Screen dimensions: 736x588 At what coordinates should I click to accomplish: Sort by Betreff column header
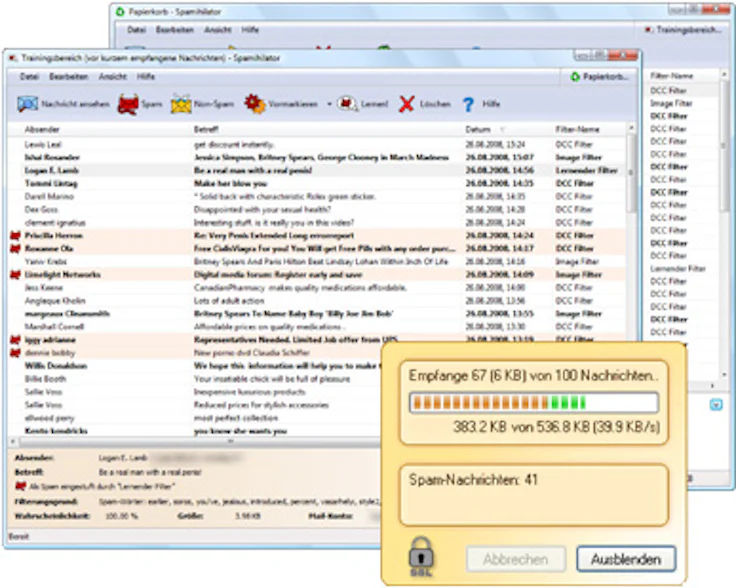pyautogui.click(x=206, y=130)
